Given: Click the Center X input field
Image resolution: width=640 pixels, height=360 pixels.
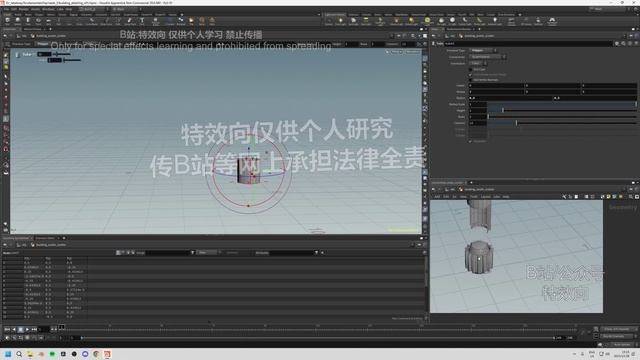Looking at the screenshot, I should (x=496, y=86).
